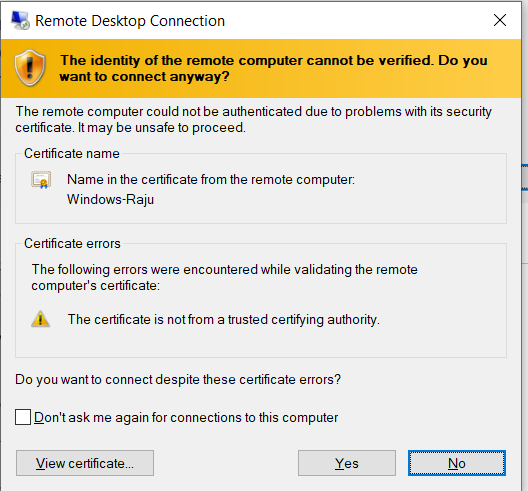Click the untrusted certifying authority error message
The width and height of the screenshot is (528, 491).
224,320
